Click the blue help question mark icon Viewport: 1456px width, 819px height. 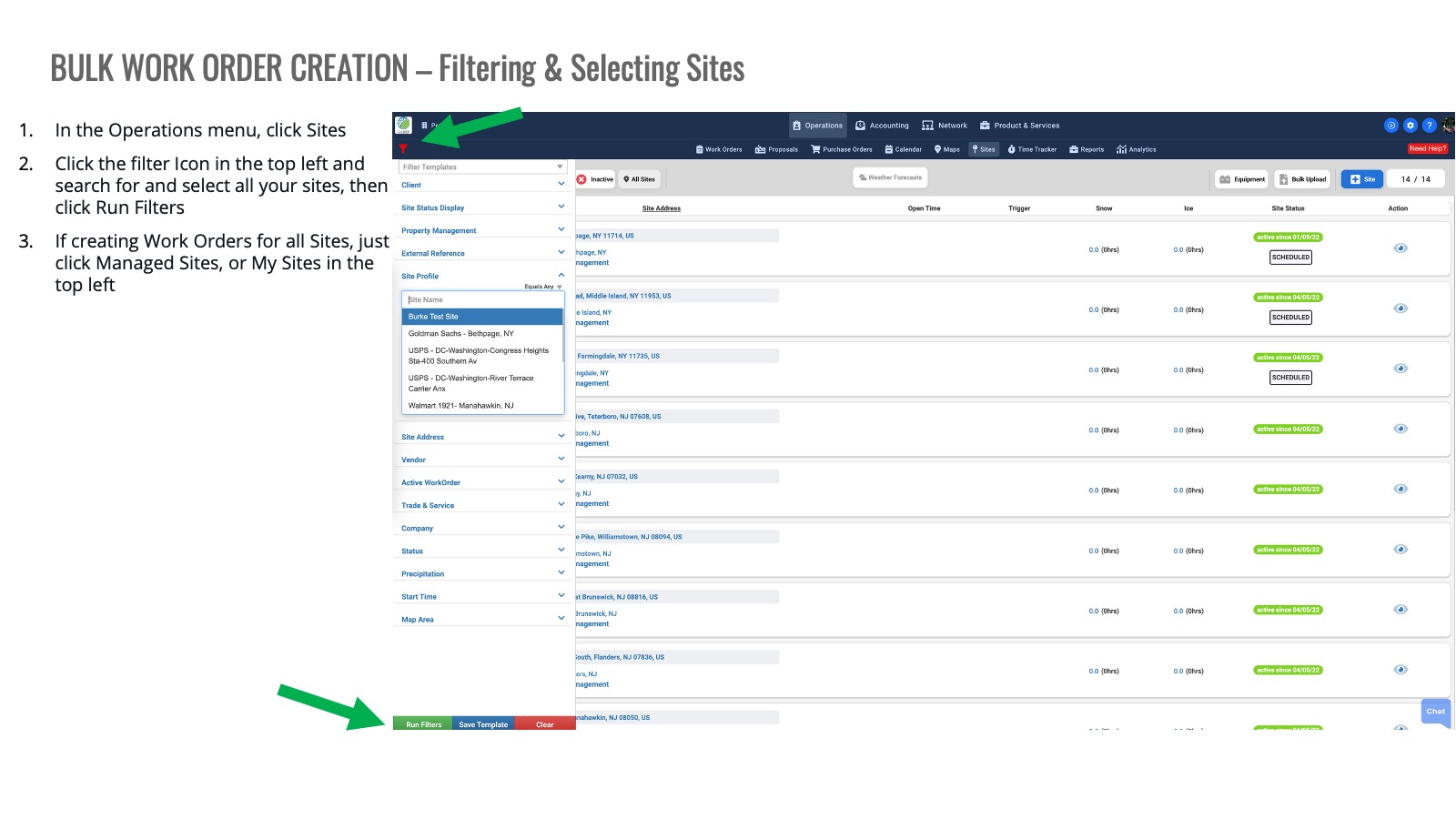(x=1429, y=126)
